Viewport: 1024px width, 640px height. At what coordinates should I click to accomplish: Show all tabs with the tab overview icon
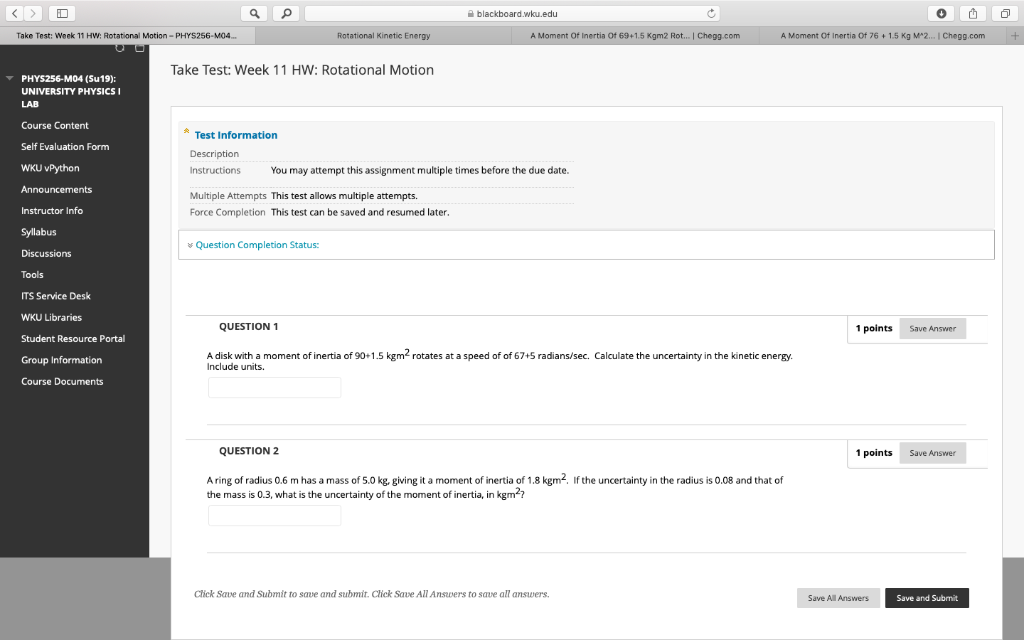click(1005, 13)
